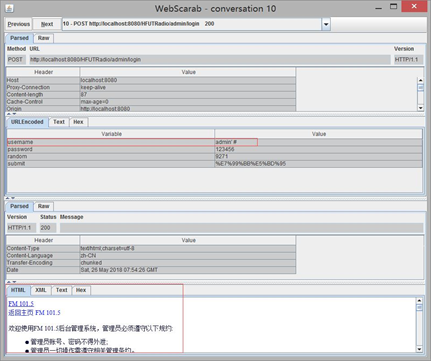Click the Variable column header
This screenshot has width=431, height=361.
[x=111, y=134]
